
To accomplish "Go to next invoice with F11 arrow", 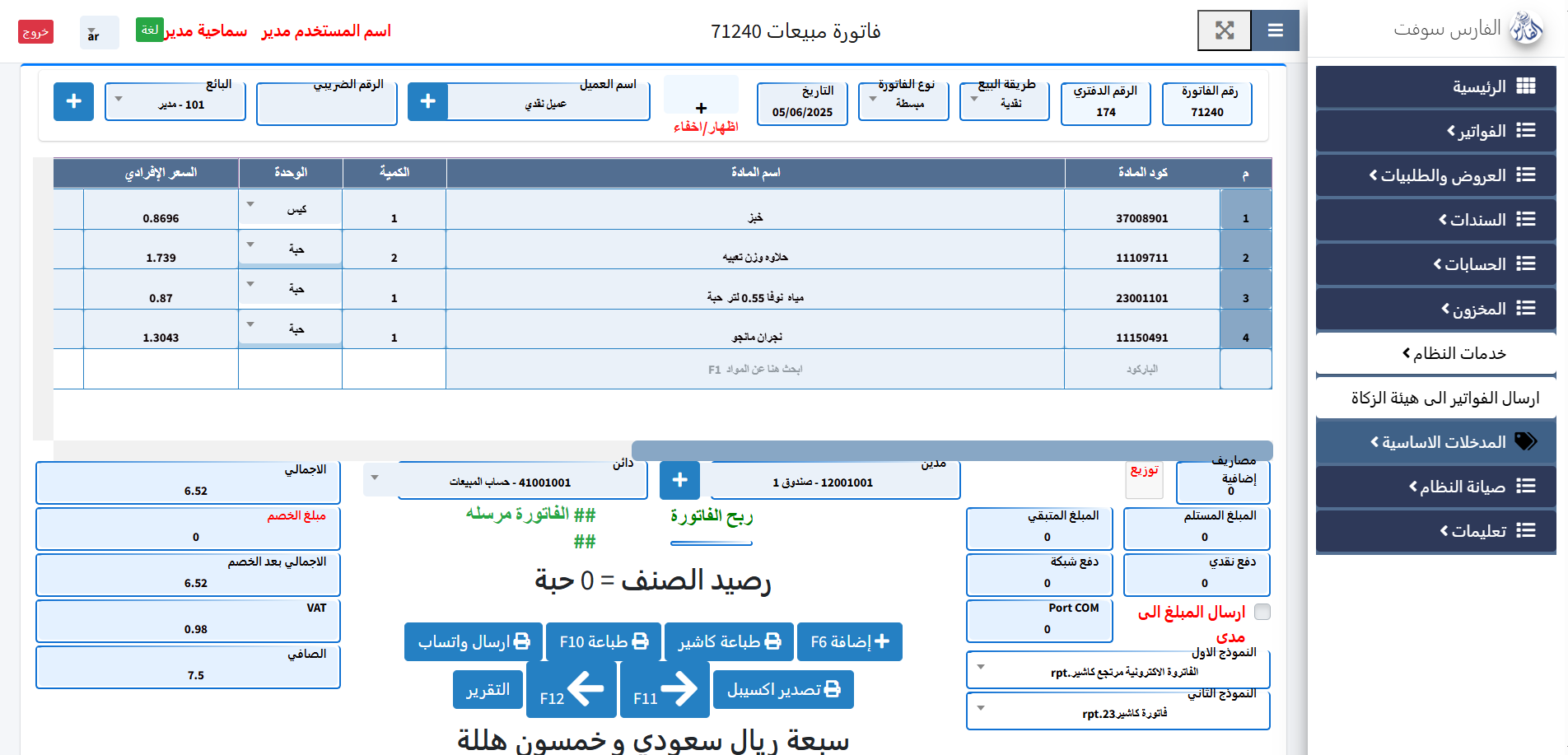I will click(x=665, y=689).
